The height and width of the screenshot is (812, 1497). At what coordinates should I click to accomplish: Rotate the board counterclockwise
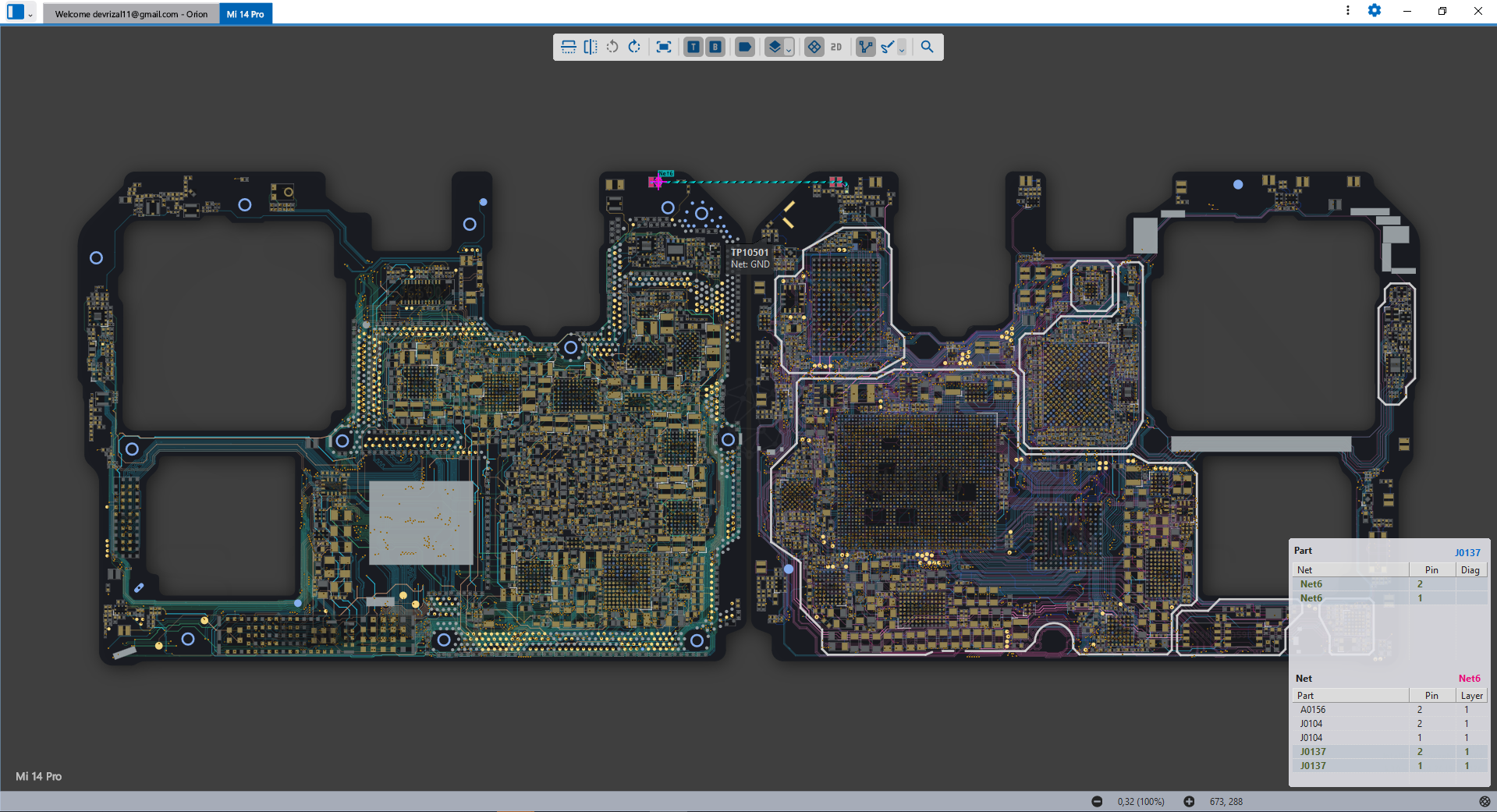click(612, 47)
